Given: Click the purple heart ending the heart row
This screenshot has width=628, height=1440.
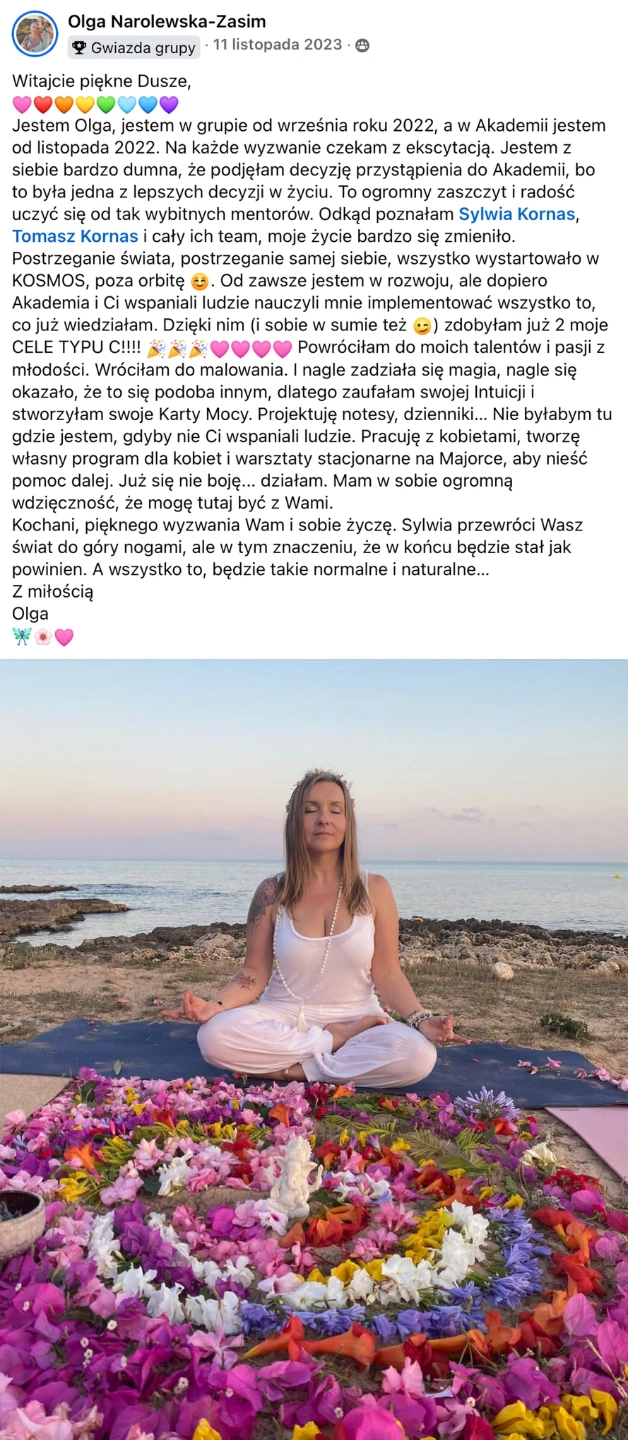Looking at the screenshot, I should [x=169, y=104].
